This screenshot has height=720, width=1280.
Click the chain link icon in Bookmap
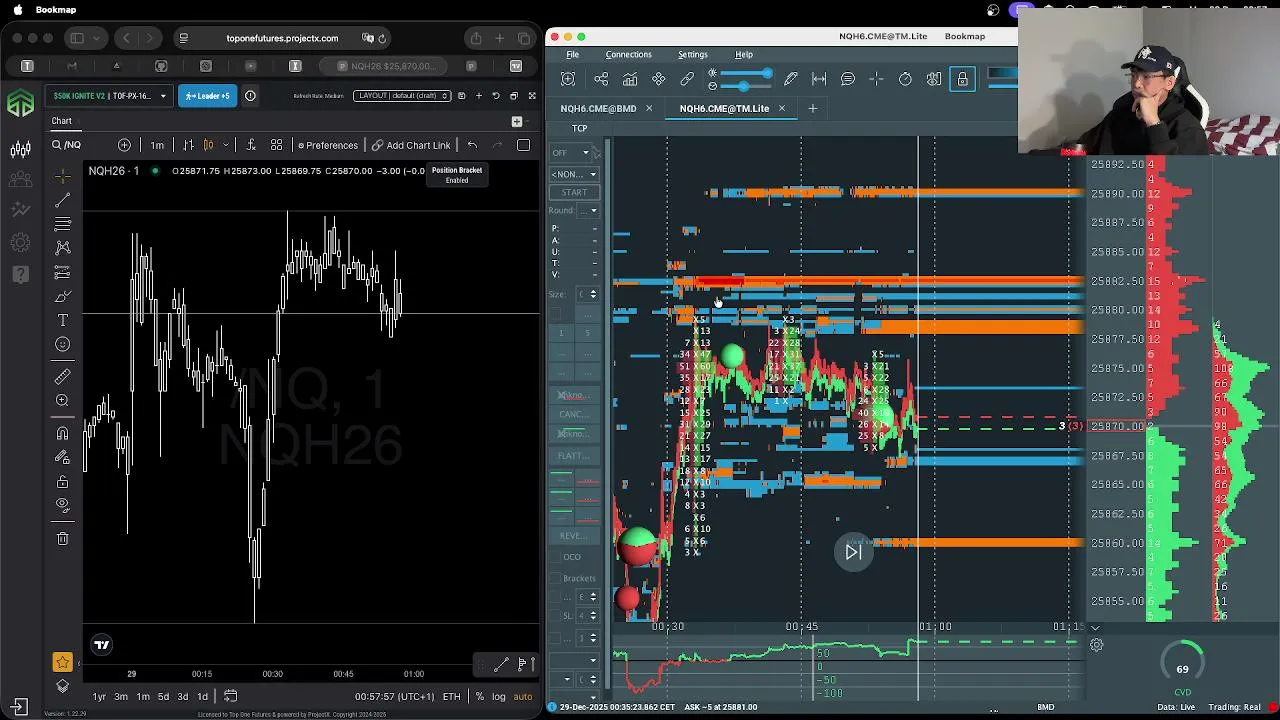coord(687,79)
